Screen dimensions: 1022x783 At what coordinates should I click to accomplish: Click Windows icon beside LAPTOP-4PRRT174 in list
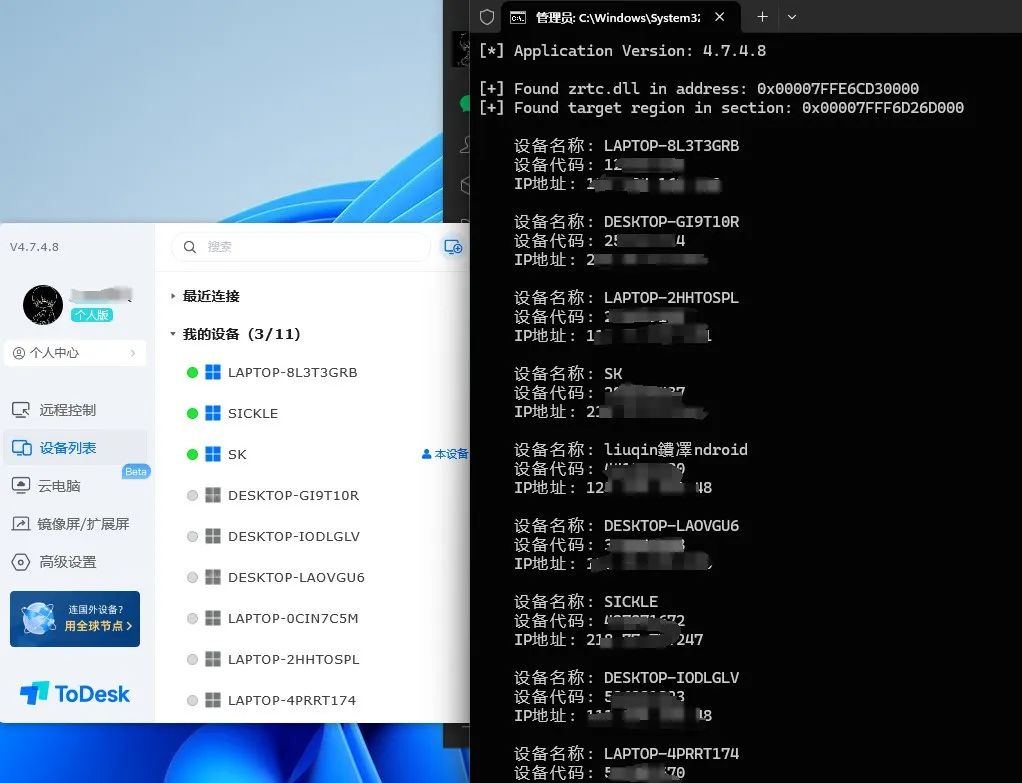[212, 700]
